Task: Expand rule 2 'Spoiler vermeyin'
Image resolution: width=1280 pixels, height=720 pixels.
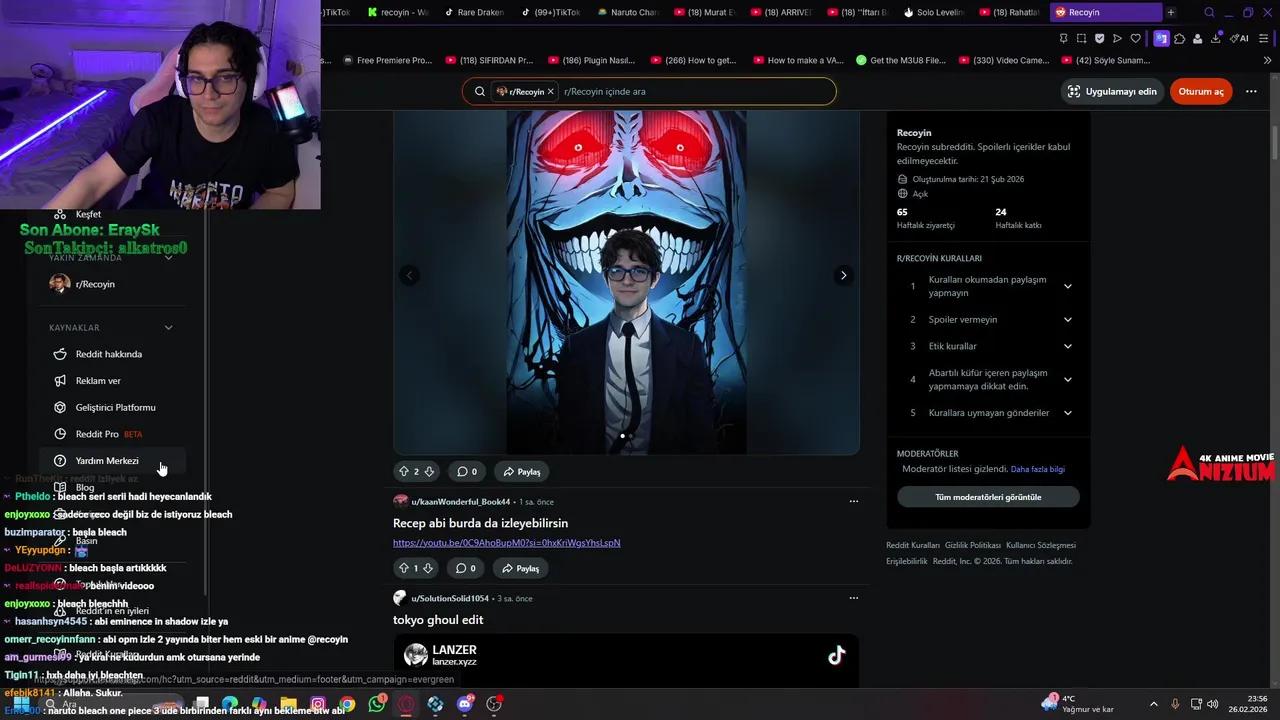Action: 990,319
